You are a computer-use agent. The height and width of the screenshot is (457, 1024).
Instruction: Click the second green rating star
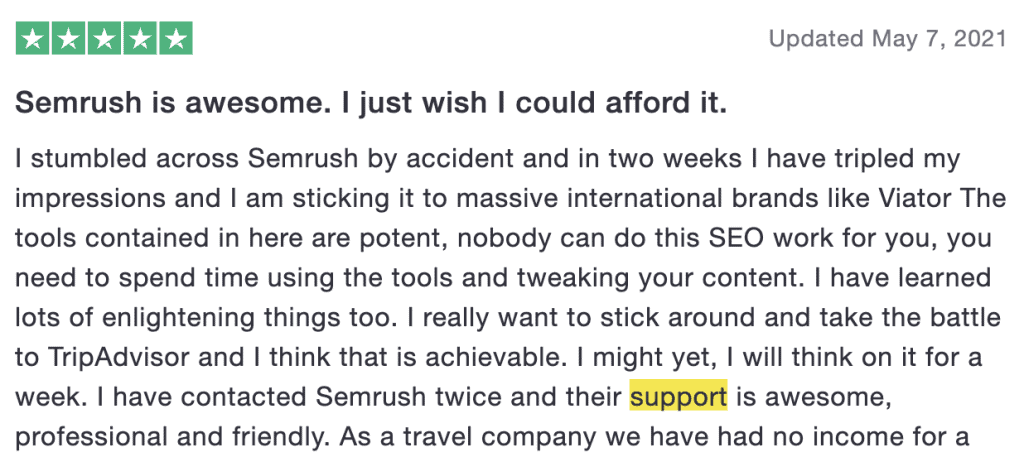pos(69,38)
